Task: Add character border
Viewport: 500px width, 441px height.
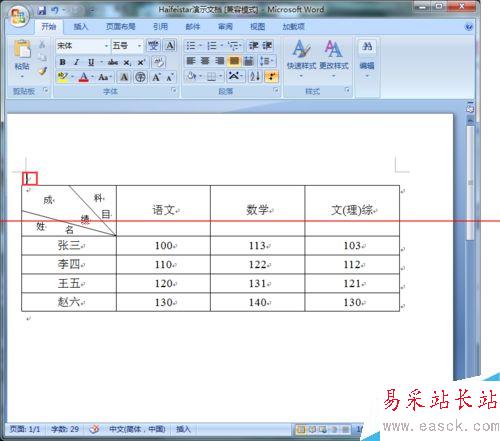Action: click(x=170, y=45)
